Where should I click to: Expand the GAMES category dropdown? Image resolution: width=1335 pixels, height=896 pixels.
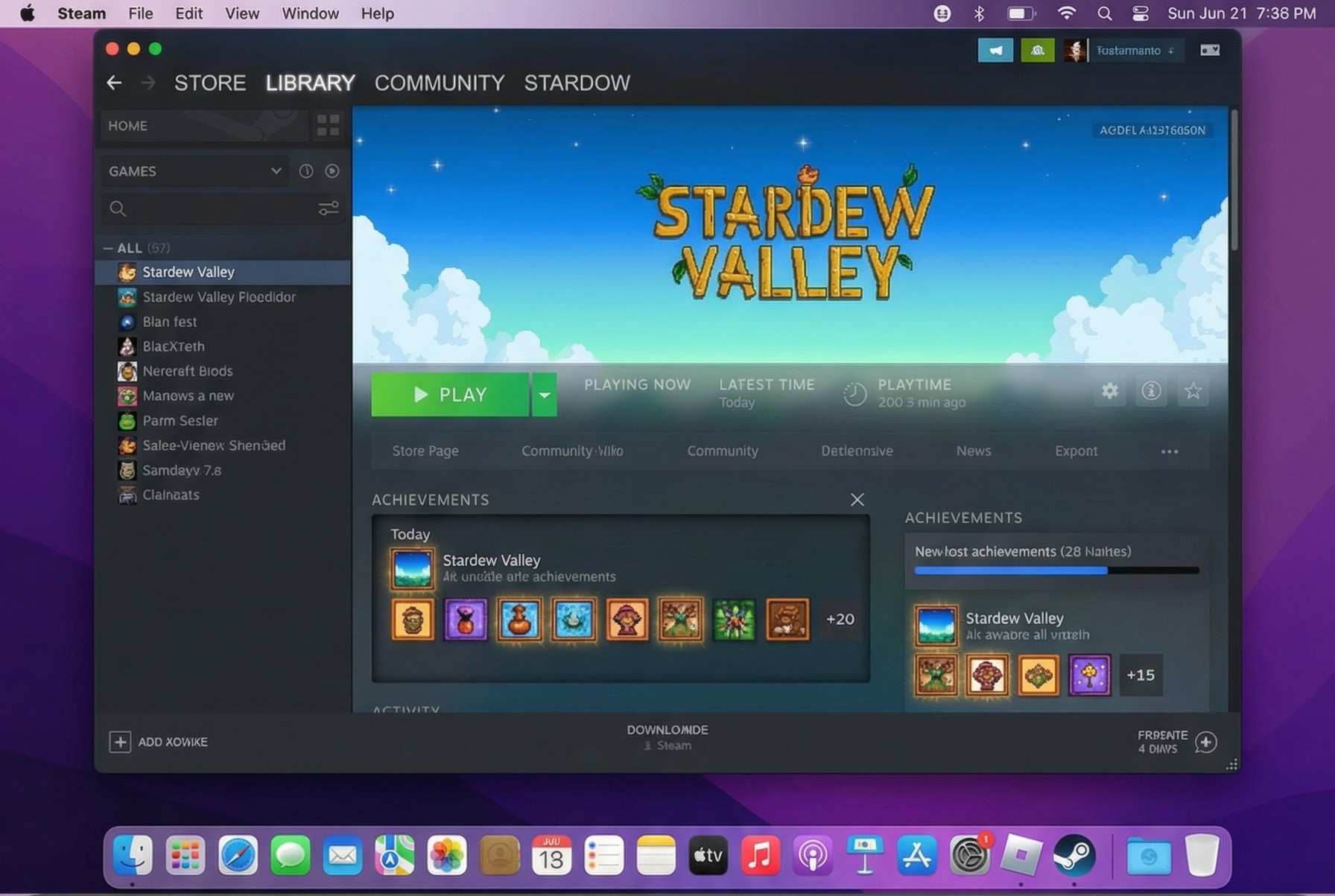tap(276, 171)
